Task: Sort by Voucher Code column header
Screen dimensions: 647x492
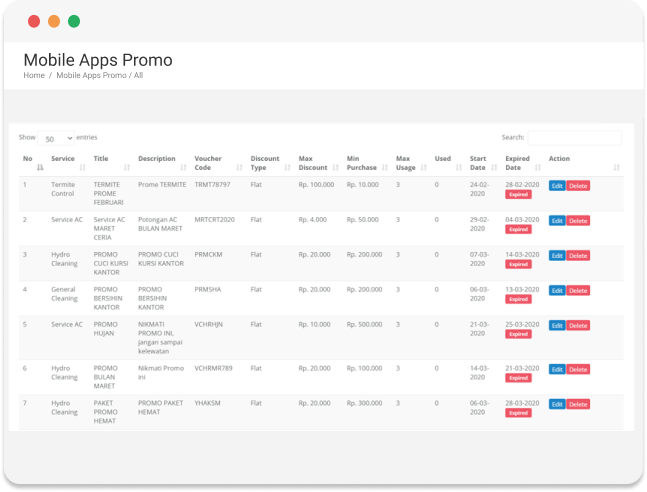Action: [x=208, y=163]
